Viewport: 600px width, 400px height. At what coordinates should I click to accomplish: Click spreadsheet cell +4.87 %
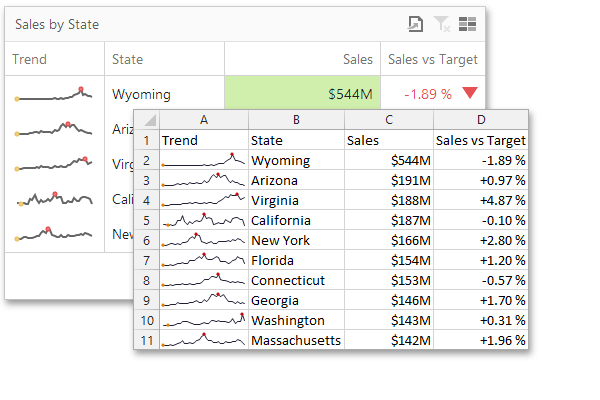(x=481, y=200)
